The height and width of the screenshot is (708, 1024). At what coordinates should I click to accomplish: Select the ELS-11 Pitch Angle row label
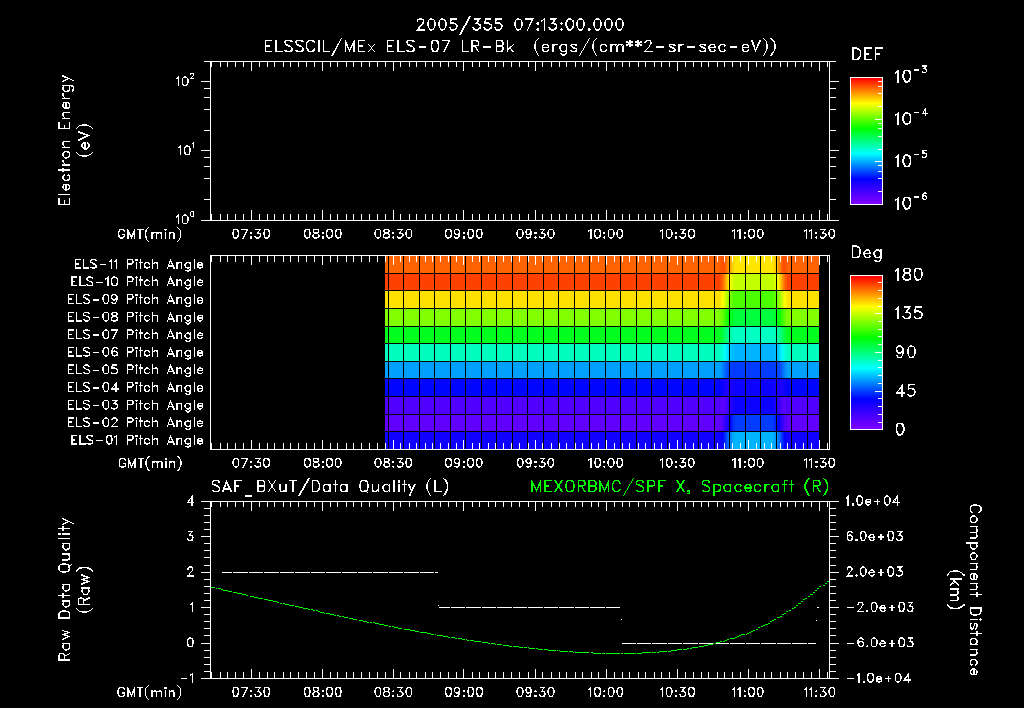[x=138, y=265]
